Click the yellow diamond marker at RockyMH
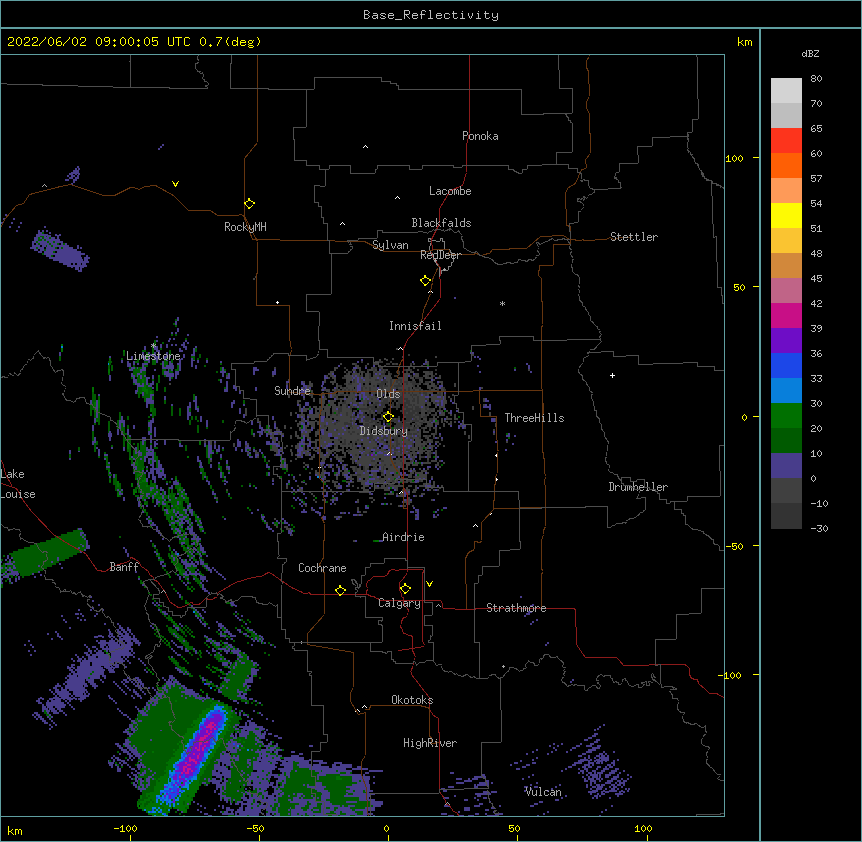The image size is (862, 842). [249, 204]
